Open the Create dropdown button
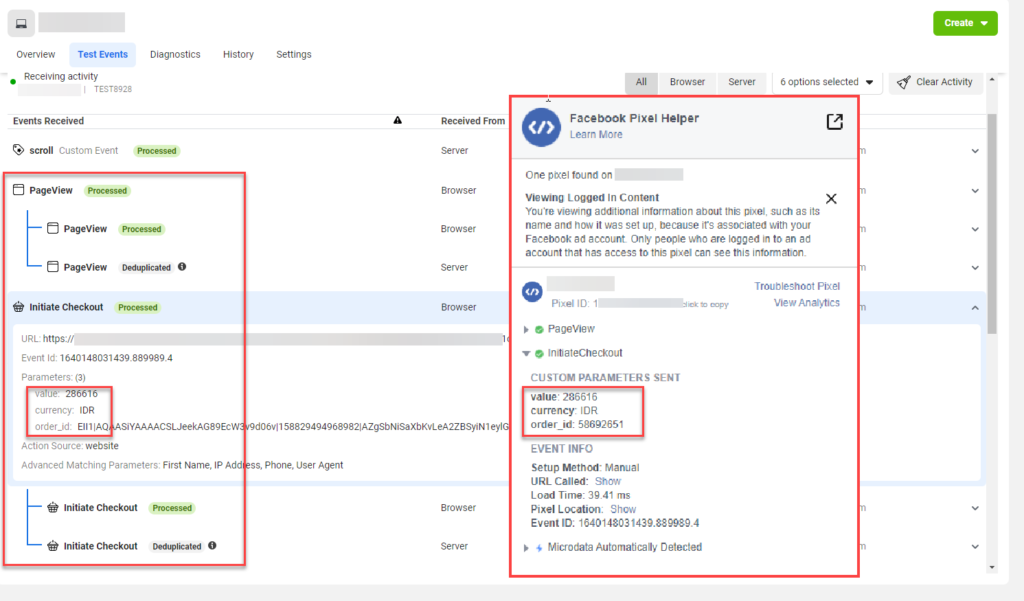The height and width of the screenshot is (601, 1024). pyautogui.click(x=965, y=23)
